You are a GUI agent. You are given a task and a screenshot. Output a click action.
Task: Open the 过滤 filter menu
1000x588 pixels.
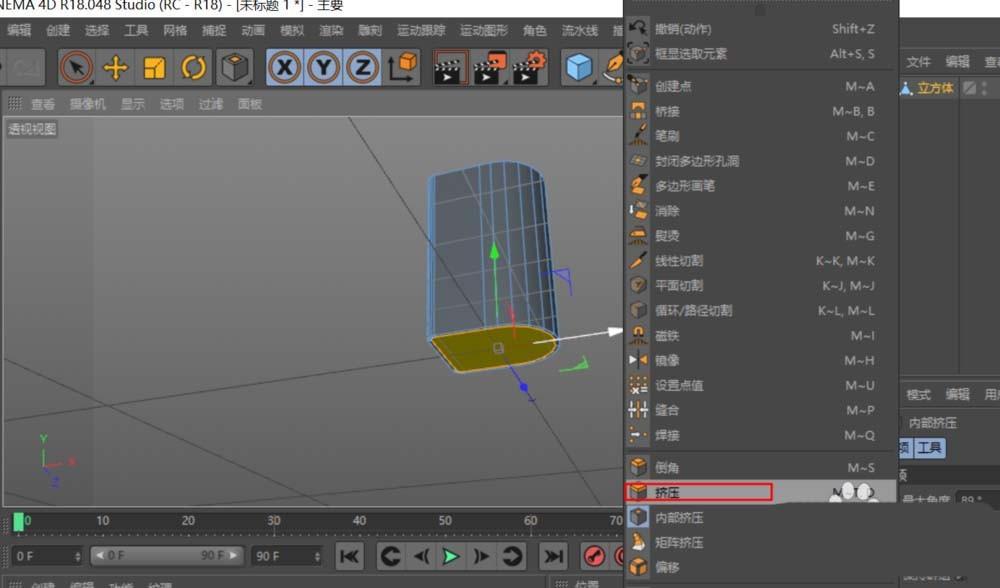[x=211, y=102]
